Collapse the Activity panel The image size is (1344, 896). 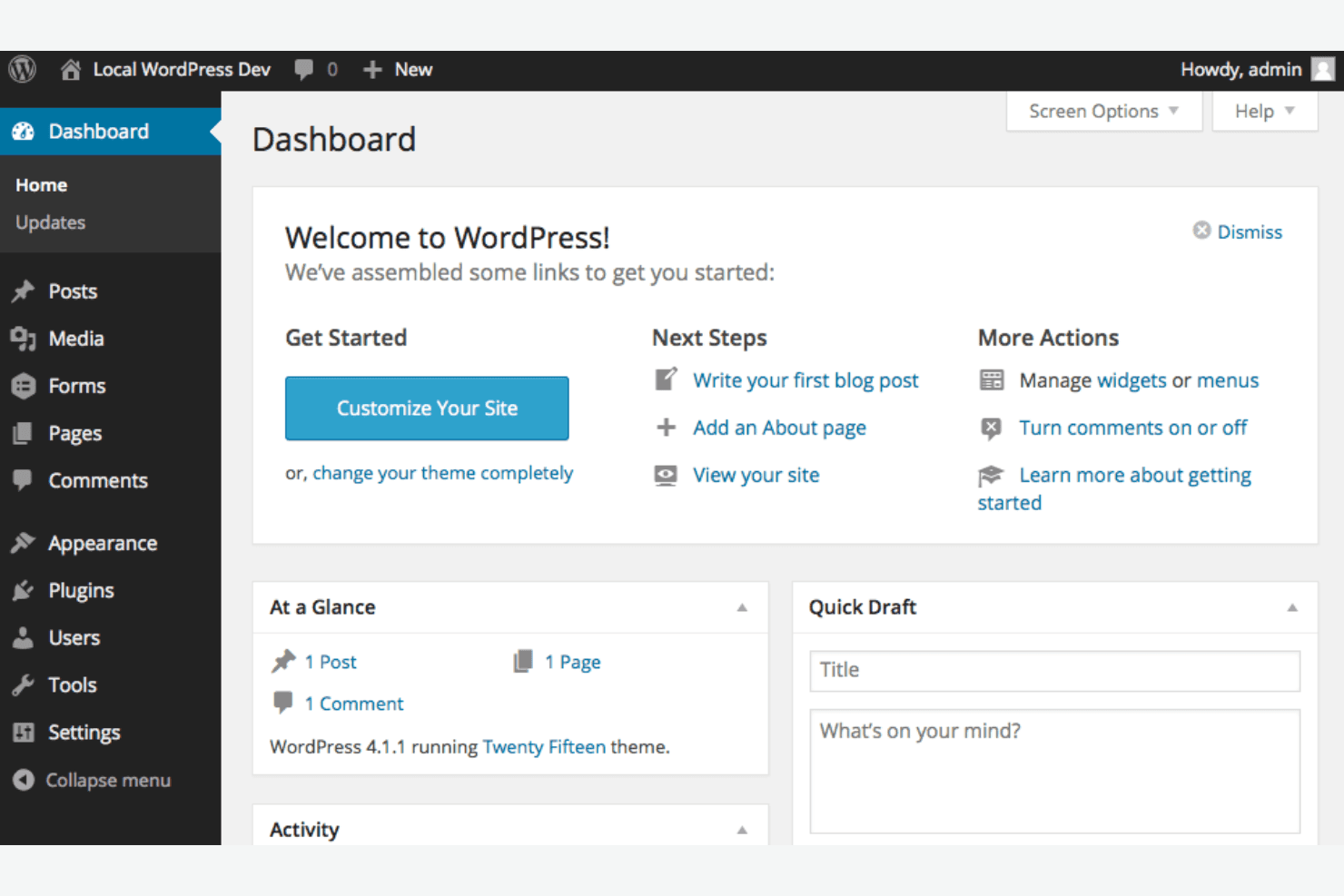pyautogui.click(x=742, y=830)
